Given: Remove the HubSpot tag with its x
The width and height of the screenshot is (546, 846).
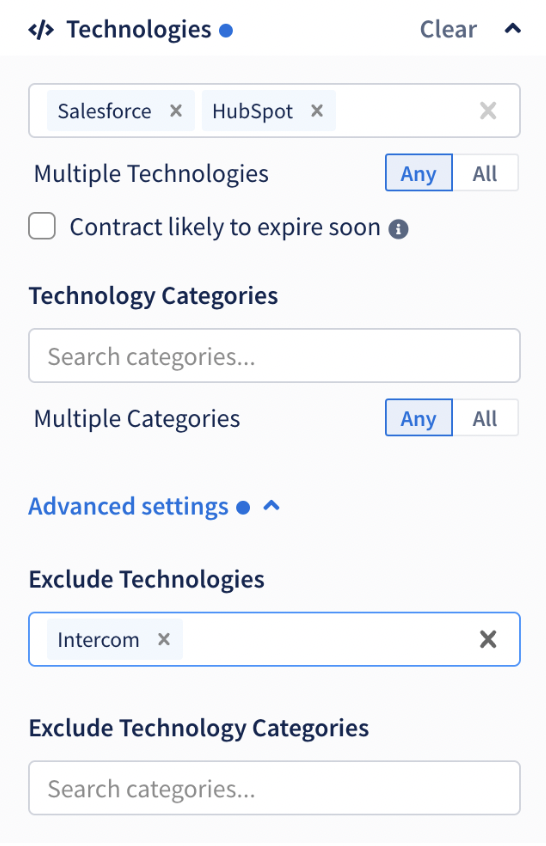Looking at the screenshot, I should [317, 111].
